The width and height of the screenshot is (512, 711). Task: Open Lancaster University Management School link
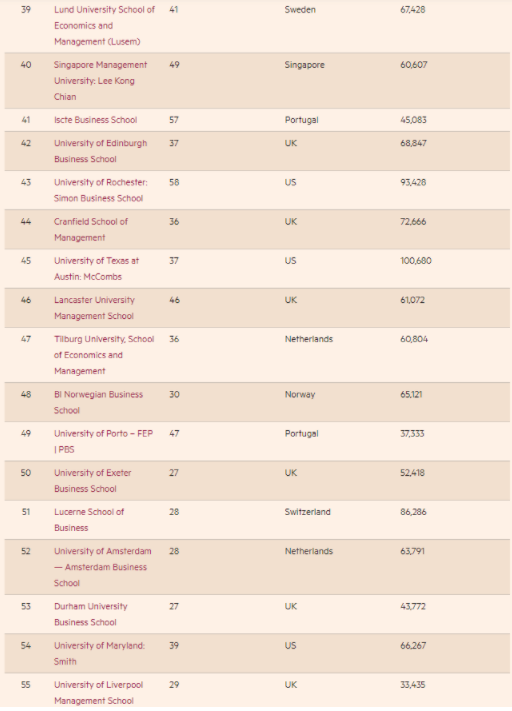[x=94, y=308]
